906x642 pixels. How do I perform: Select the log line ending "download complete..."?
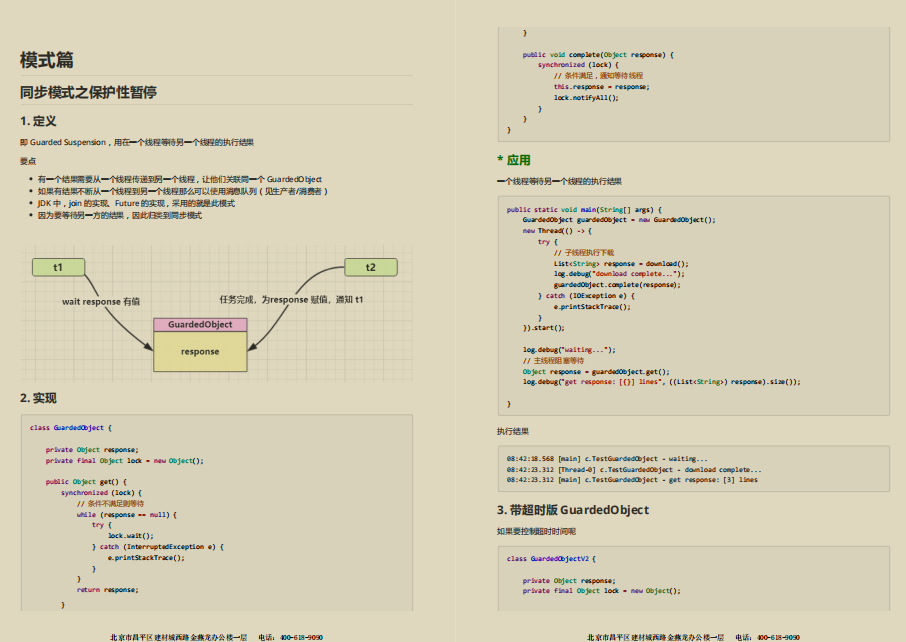[x=634, y=470]
